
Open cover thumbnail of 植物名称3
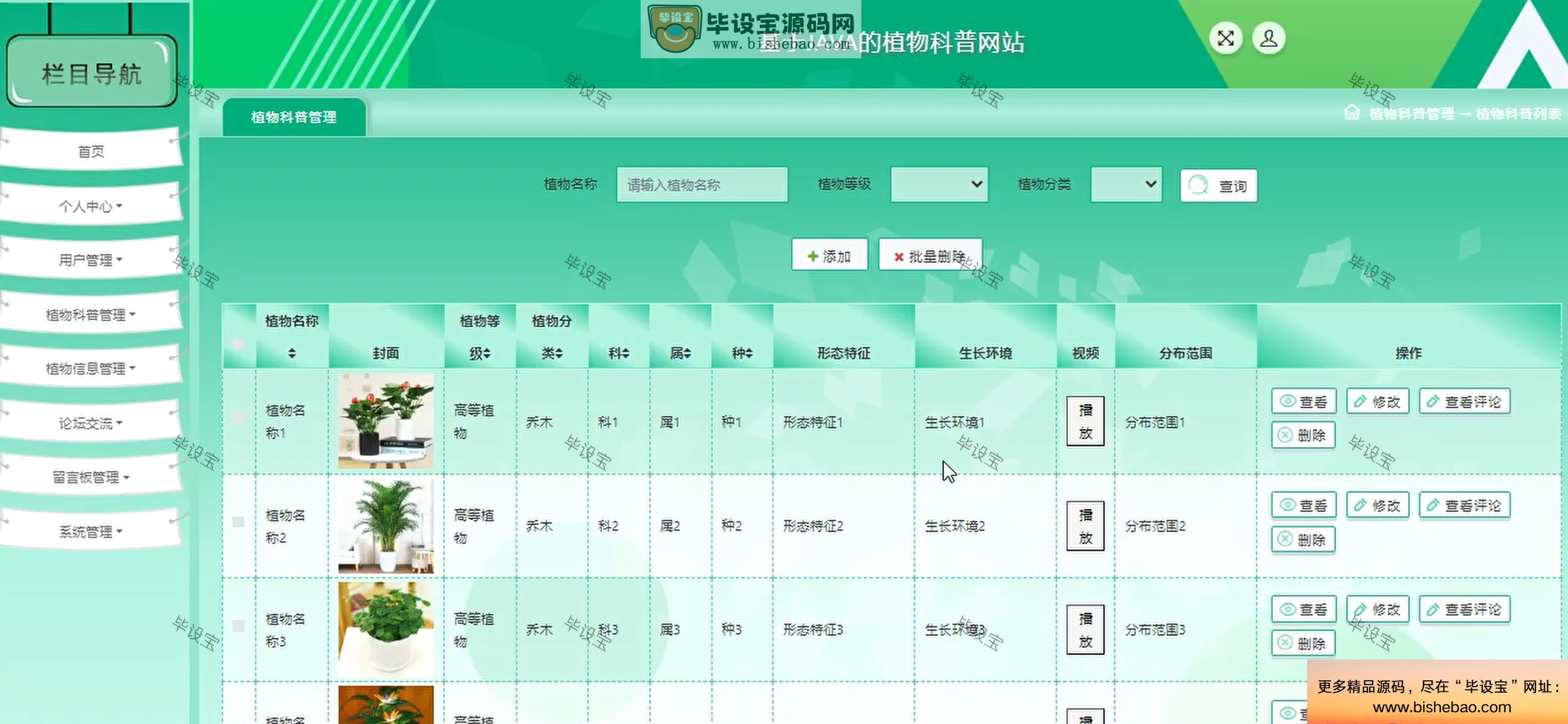pyautogui.click(x=386, y=629)
